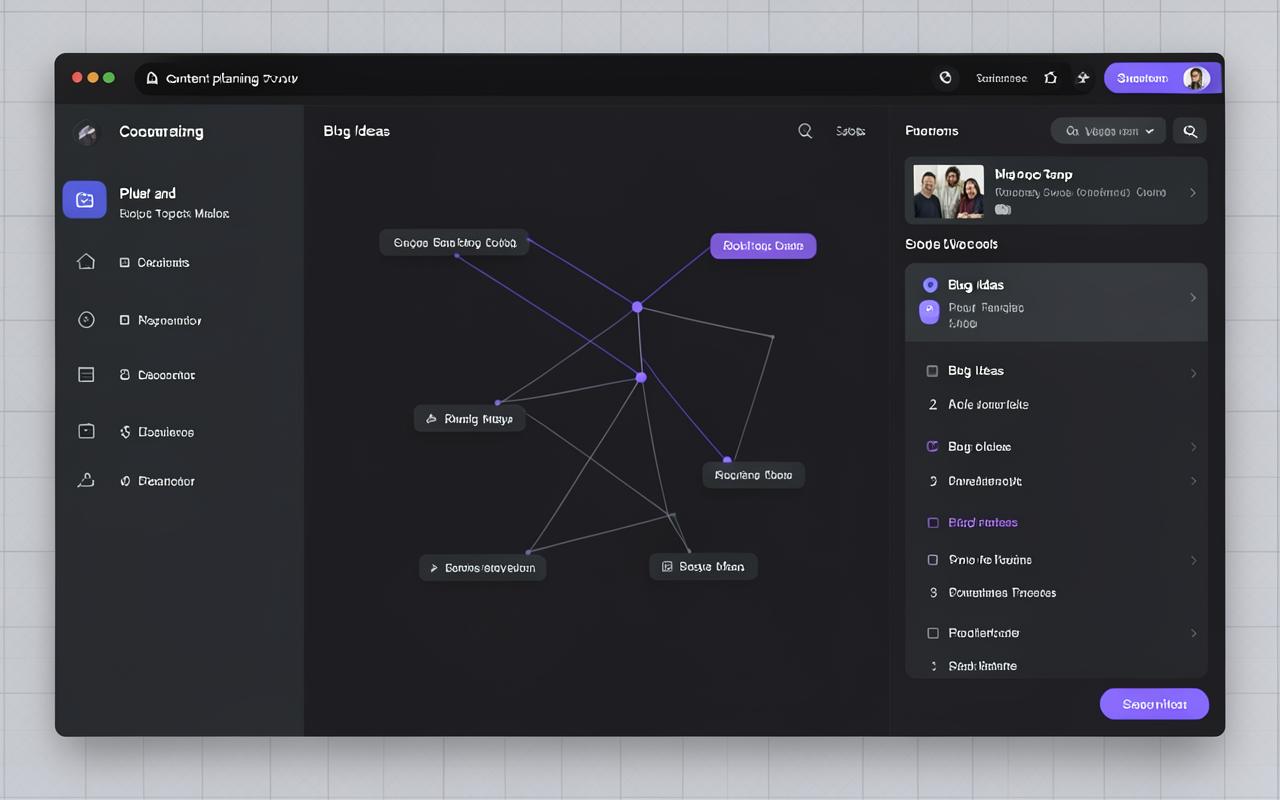Viewport: 1280px width, 800px height.
Task: Expand the highlighted row with the purple radio
Action: 1192,298
